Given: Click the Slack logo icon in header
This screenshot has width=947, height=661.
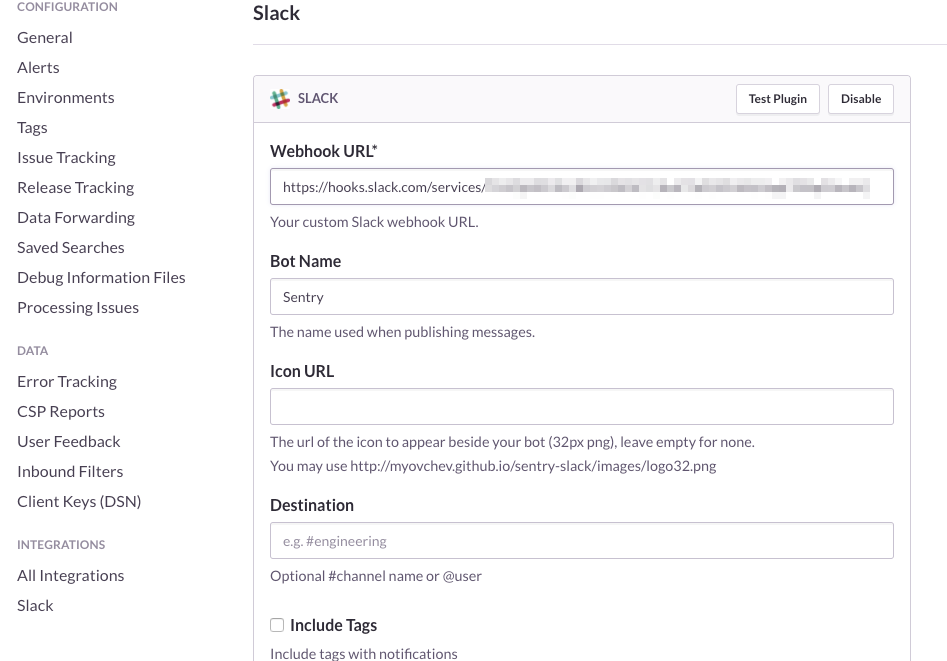Looking at the screenshot, I should 280,99.
